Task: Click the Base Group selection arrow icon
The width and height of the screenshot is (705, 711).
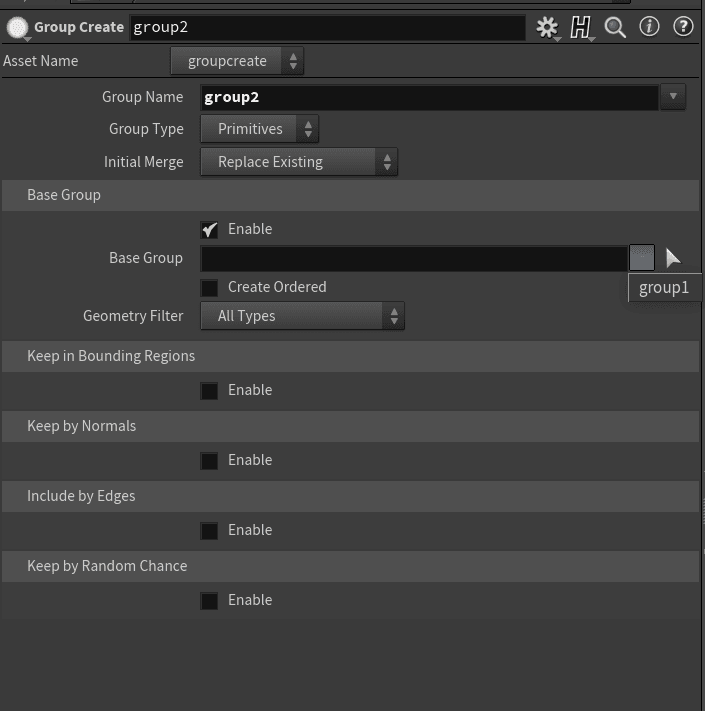Action: (x=673, y=258)
